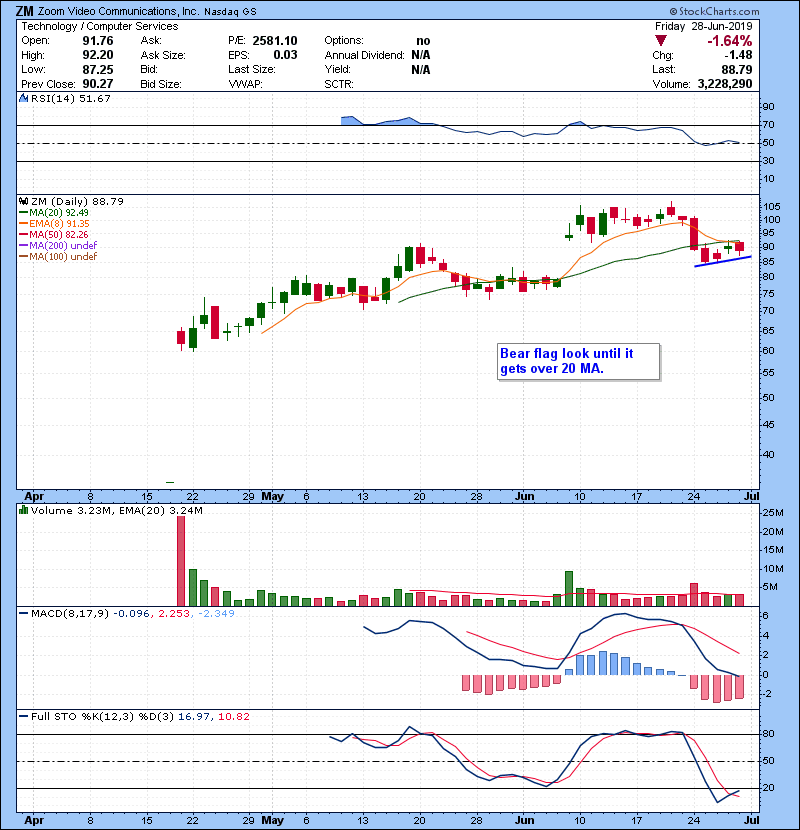800x830 pixels.
Task: Click the Volume 3.23M, EMA(20) 3.24M label
Action: pyautogui.click(x=116, y=511)
